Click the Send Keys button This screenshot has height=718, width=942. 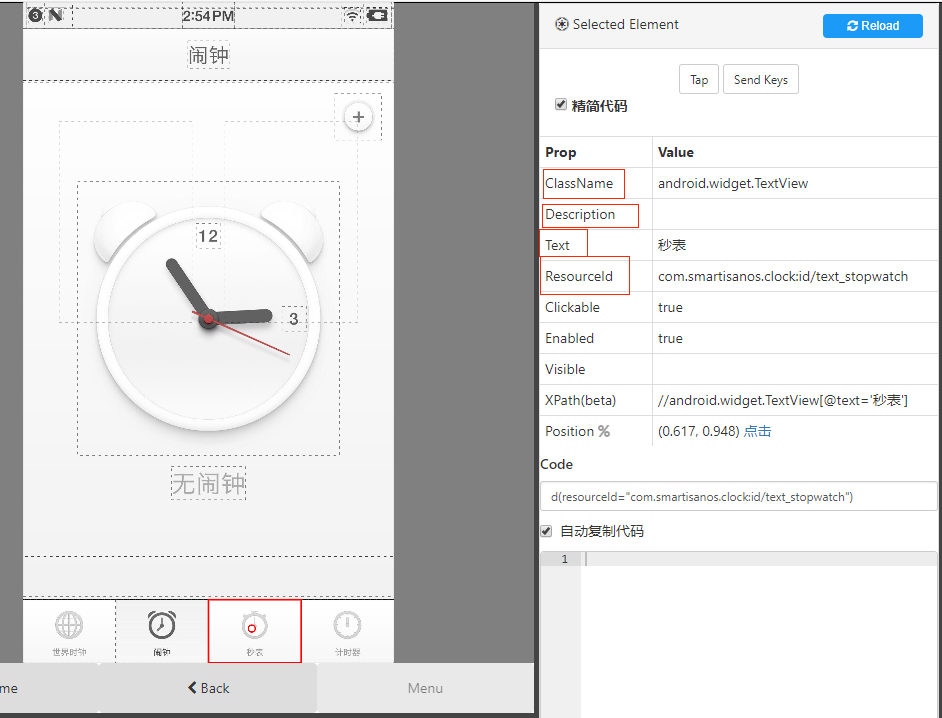tap(760, 80)
